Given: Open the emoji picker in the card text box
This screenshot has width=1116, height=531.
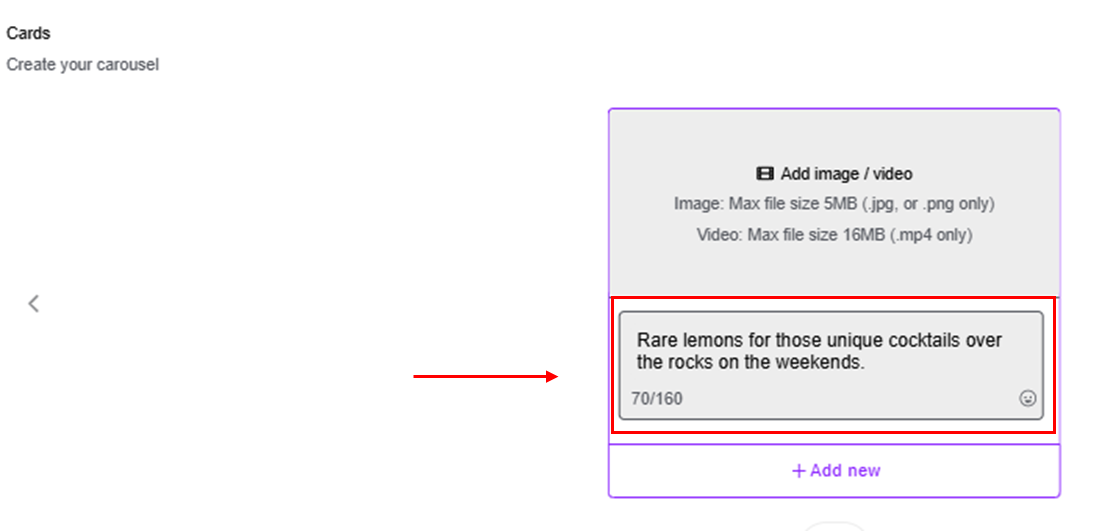Looking at the screenshot, I should (1028, 398).
